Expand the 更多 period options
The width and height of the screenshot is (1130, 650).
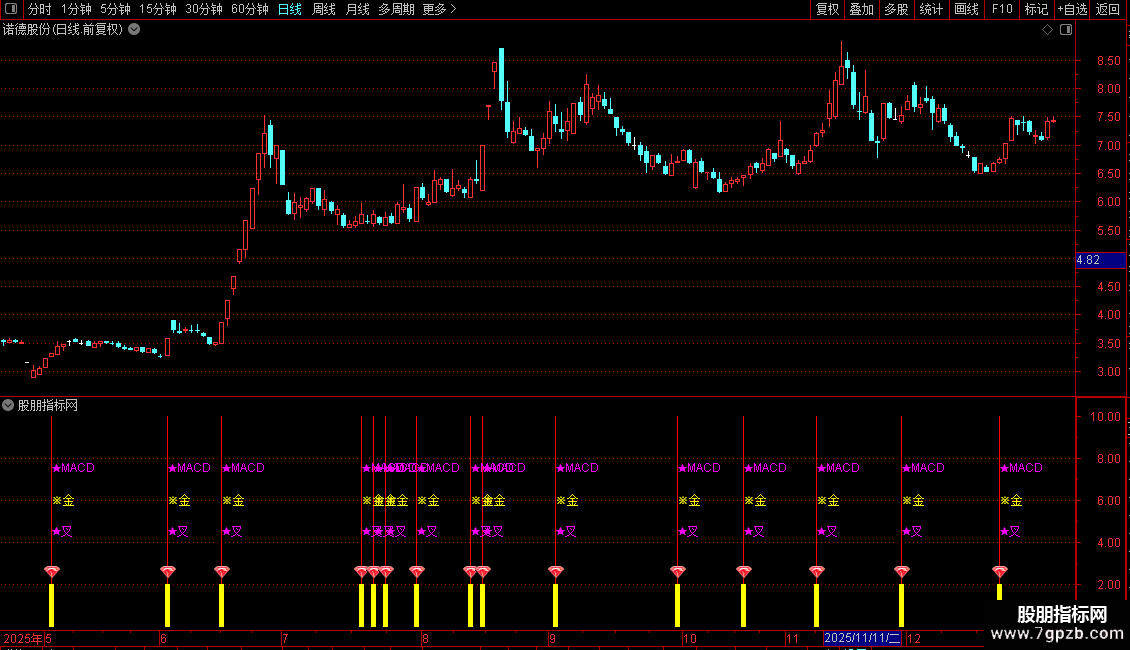[440, 9]
